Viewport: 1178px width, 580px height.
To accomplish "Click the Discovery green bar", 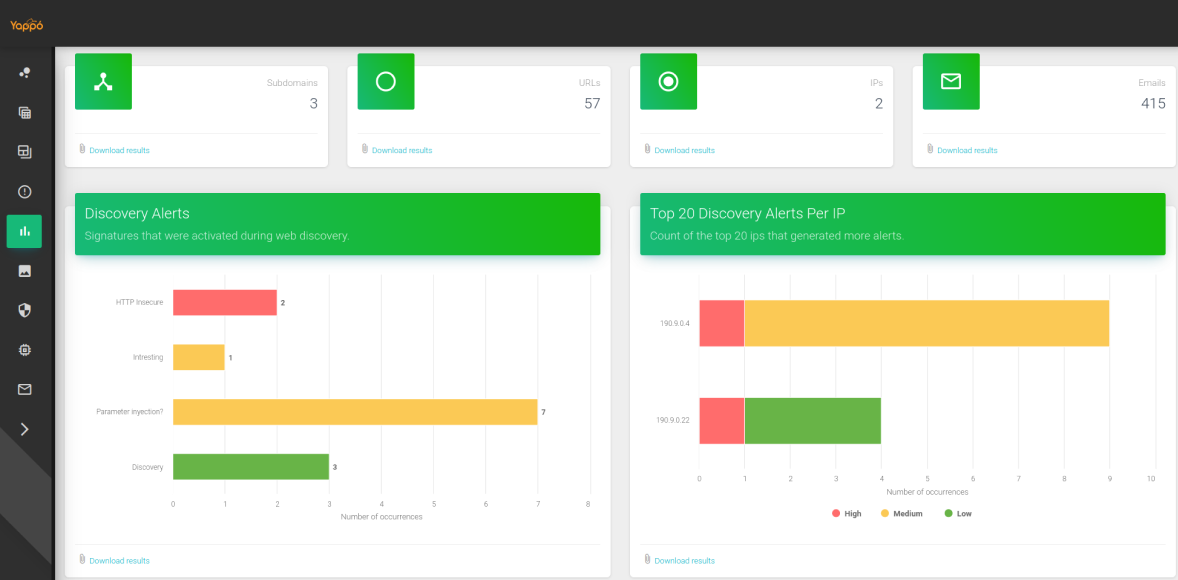I will pos(251,467).
